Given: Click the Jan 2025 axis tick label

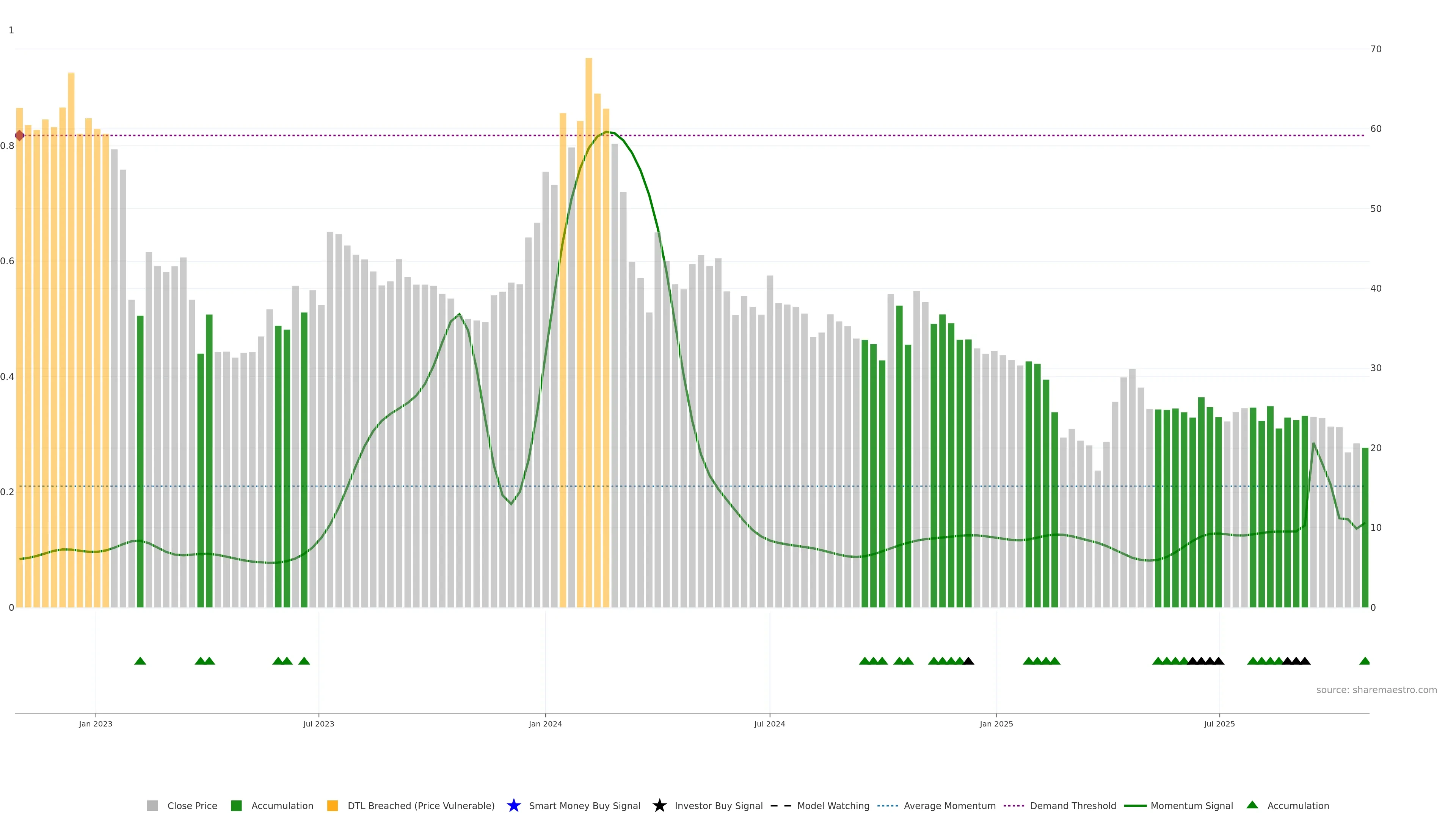Looking at the screenshot, I should click(x=996, y=723).
